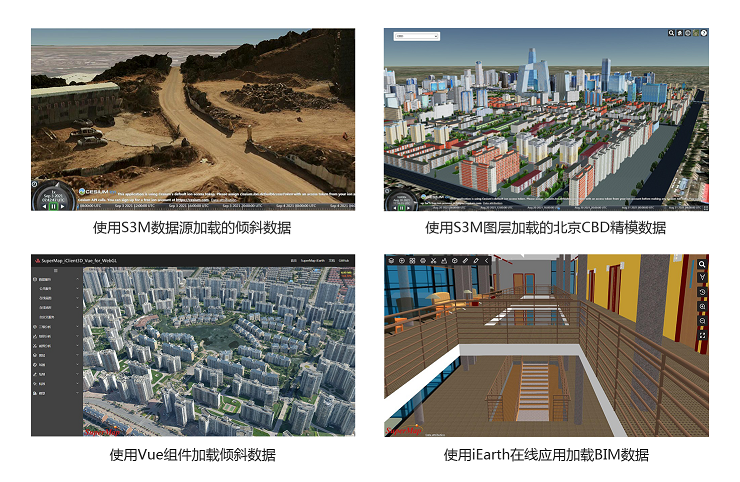
Task: Open the navigation help icon in CBD view
Action: [x=704, y=33]
